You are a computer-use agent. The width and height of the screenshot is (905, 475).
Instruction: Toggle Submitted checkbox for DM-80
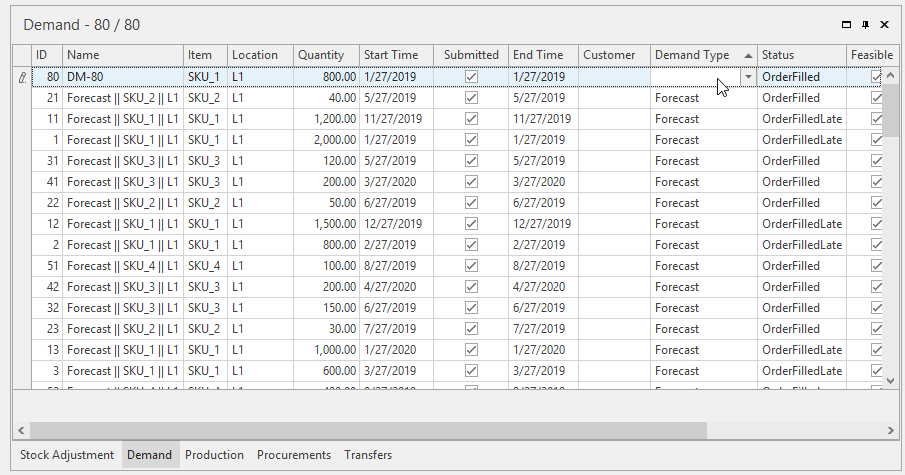[472, 77]
